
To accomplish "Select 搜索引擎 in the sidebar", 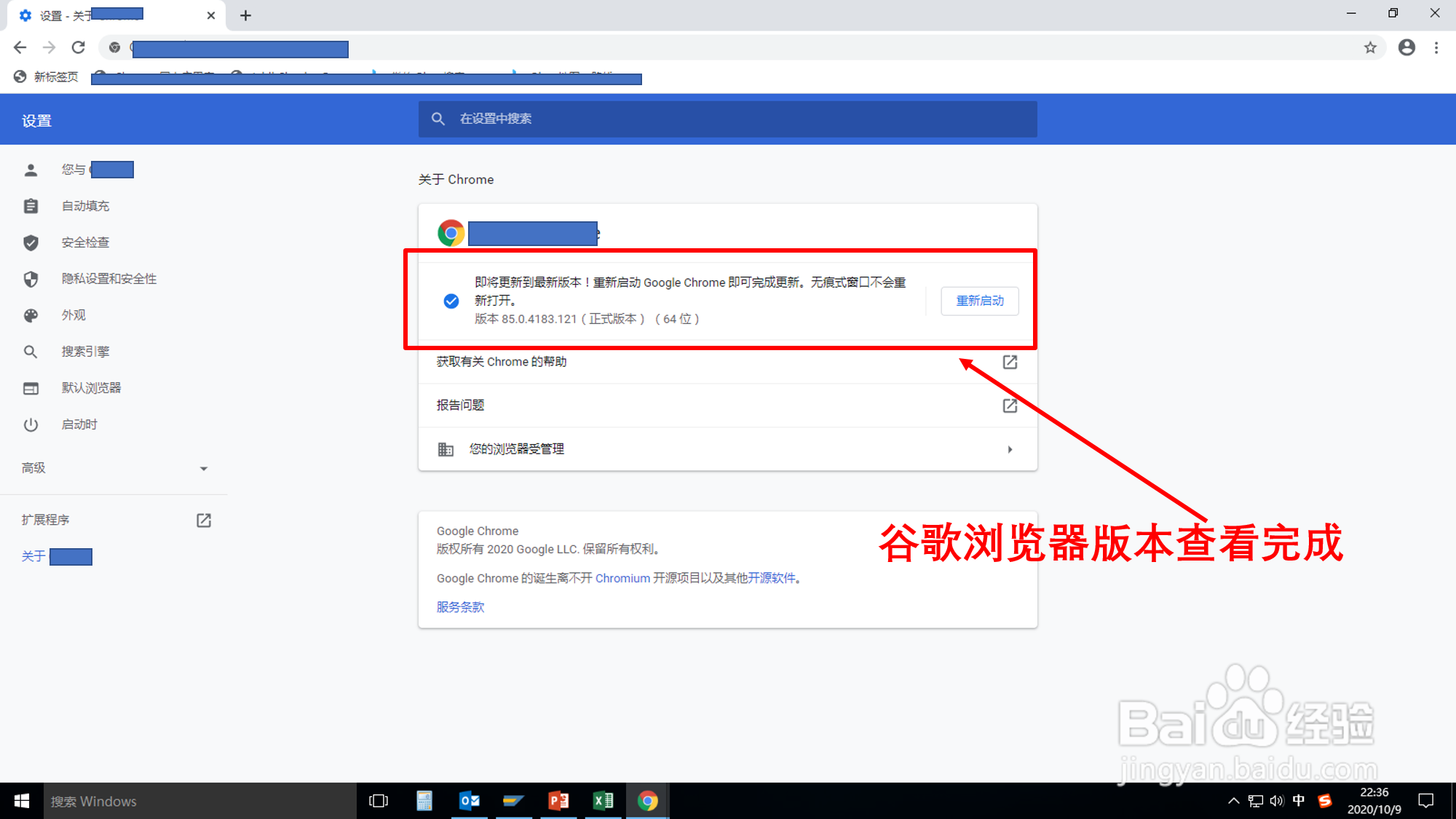I will point(85,352).
